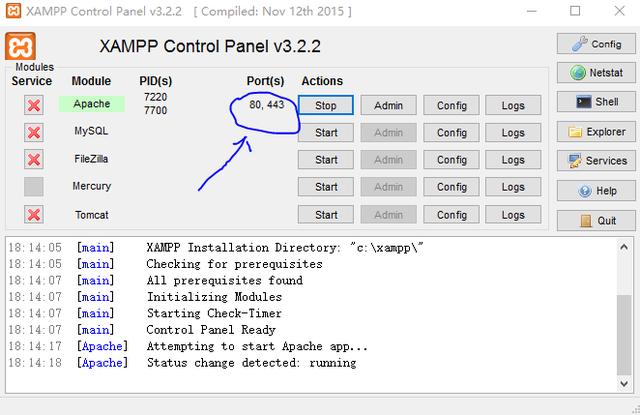640x415 pixels.
Task: Open Apache Admin page
Action: pyautogui.click(x=388, y=105)
